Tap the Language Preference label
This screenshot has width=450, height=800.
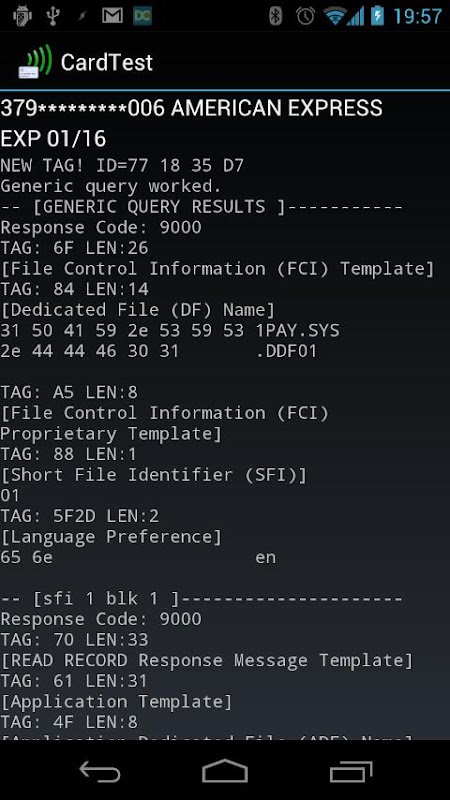point(111,537)
